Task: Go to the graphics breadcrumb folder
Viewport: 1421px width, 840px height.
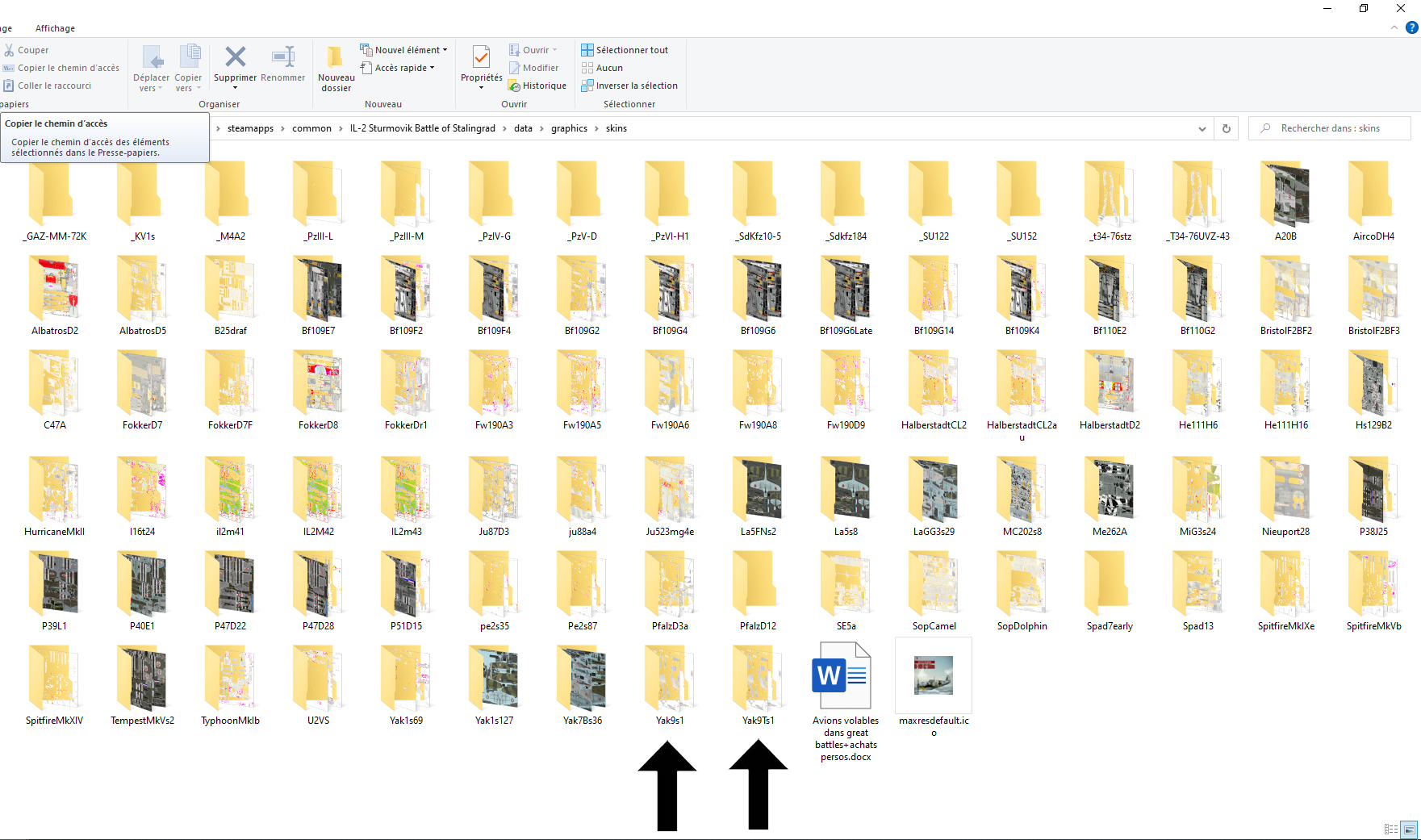Action: tap(569, 128)
